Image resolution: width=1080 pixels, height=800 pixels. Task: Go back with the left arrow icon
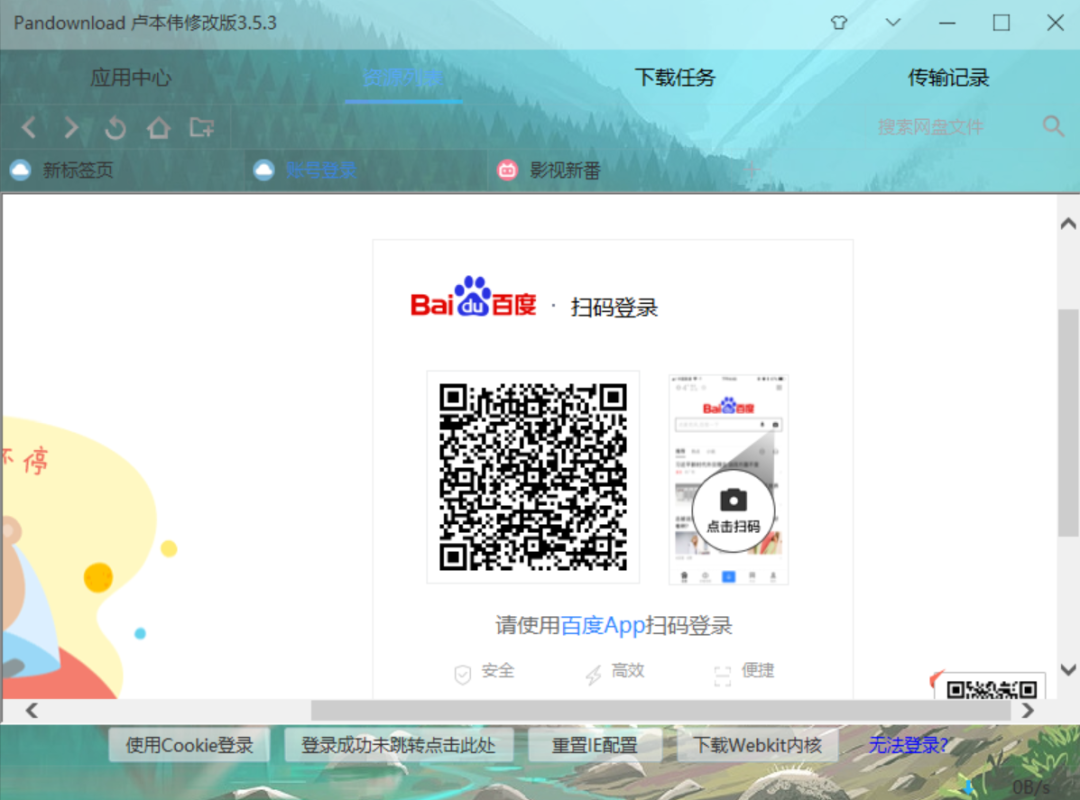[x=29, y=127]
